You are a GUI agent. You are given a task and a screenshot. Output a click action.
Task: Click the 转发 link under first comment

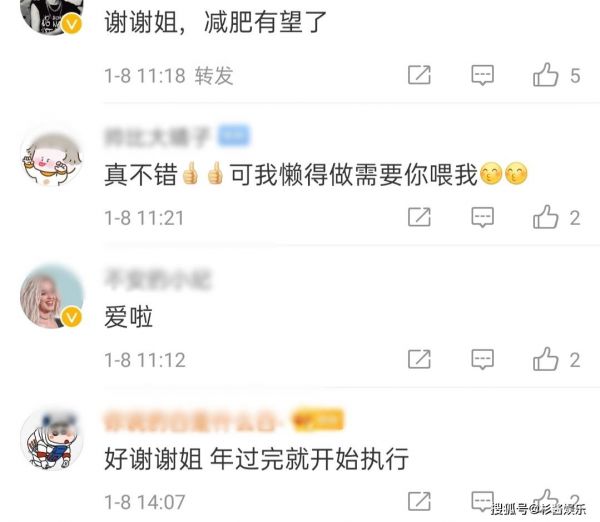tap(214, 75)
